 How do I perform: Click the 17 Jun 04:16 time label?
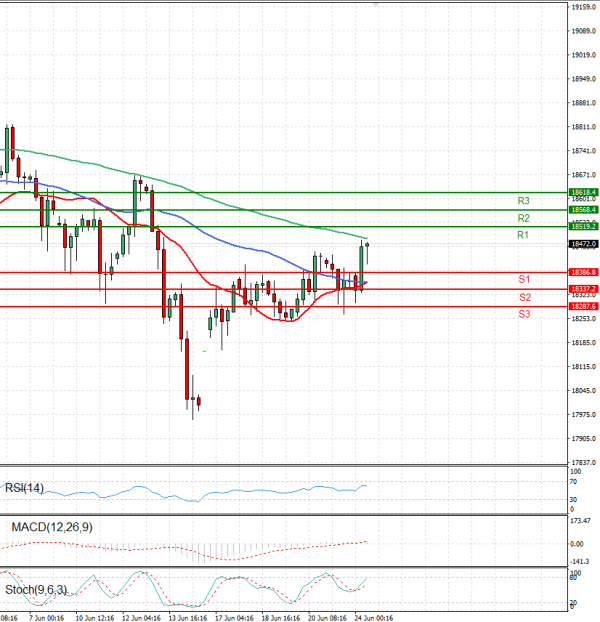pos(234,618)
